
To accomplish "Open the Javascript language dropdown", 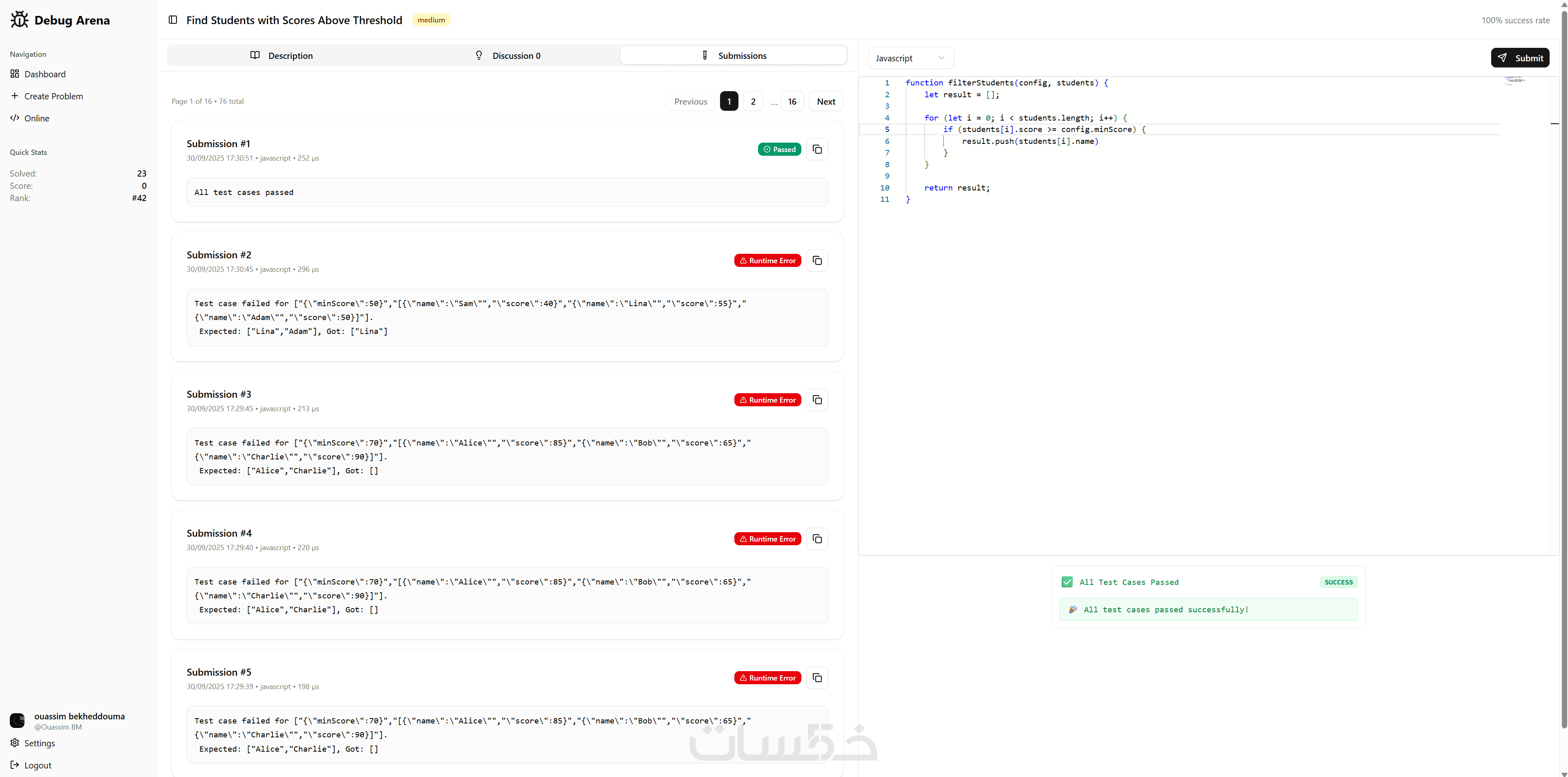I will [x=910, y=58].
